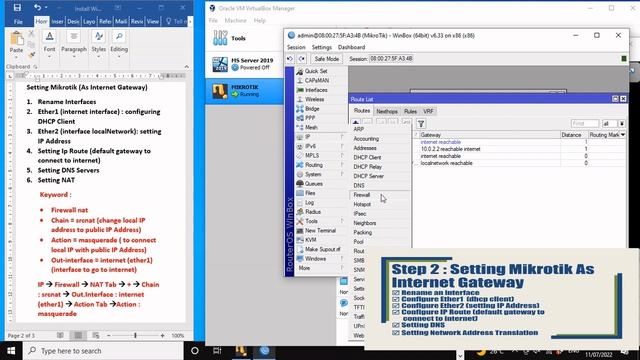The height and width of the screenshot is (360, 640).
Task: Open the Font group in Word
Action: tap(49, 43)
